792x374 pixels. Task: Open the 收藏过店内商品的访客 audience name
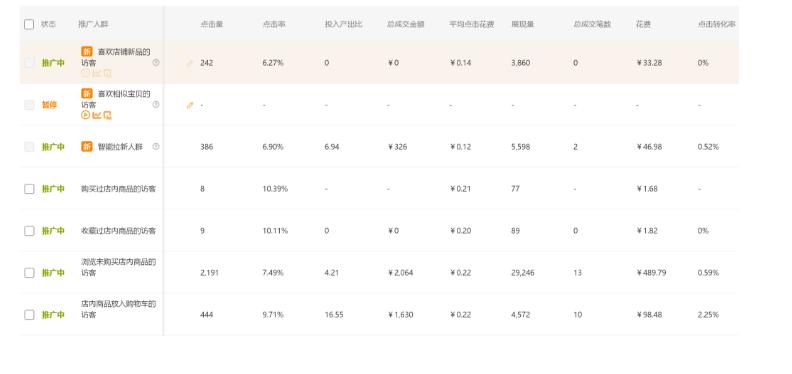pos(119,230)
